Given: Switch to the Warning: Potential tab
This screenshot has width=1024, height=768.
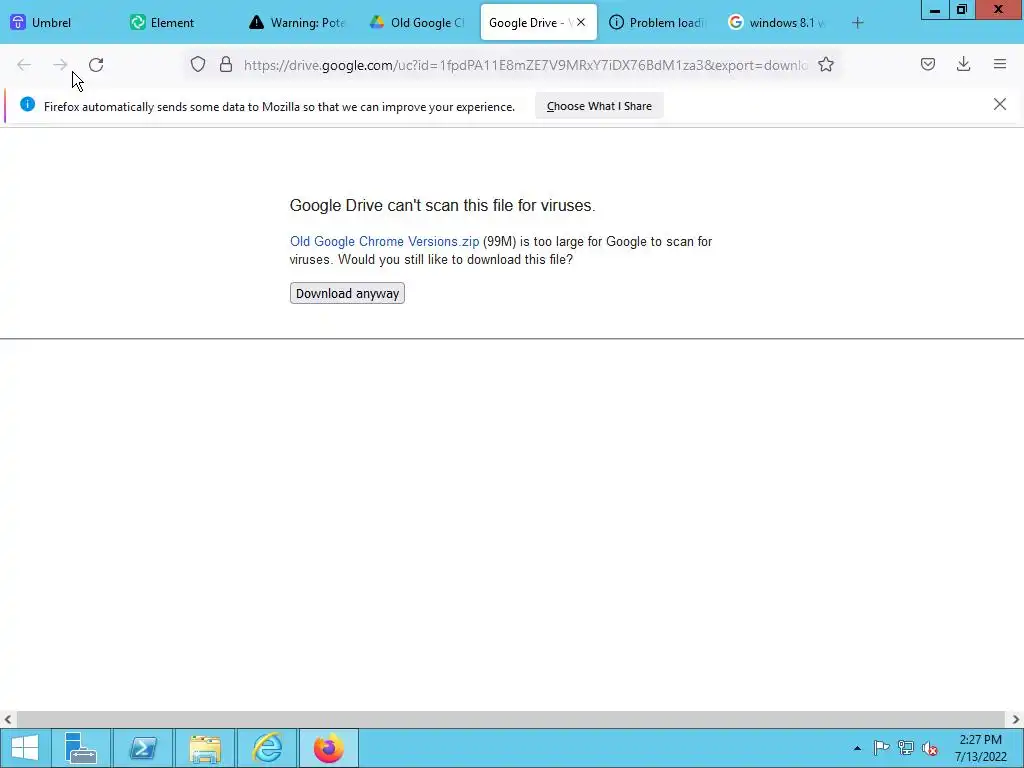Looking at the screenshot, I should click(299, 23).
